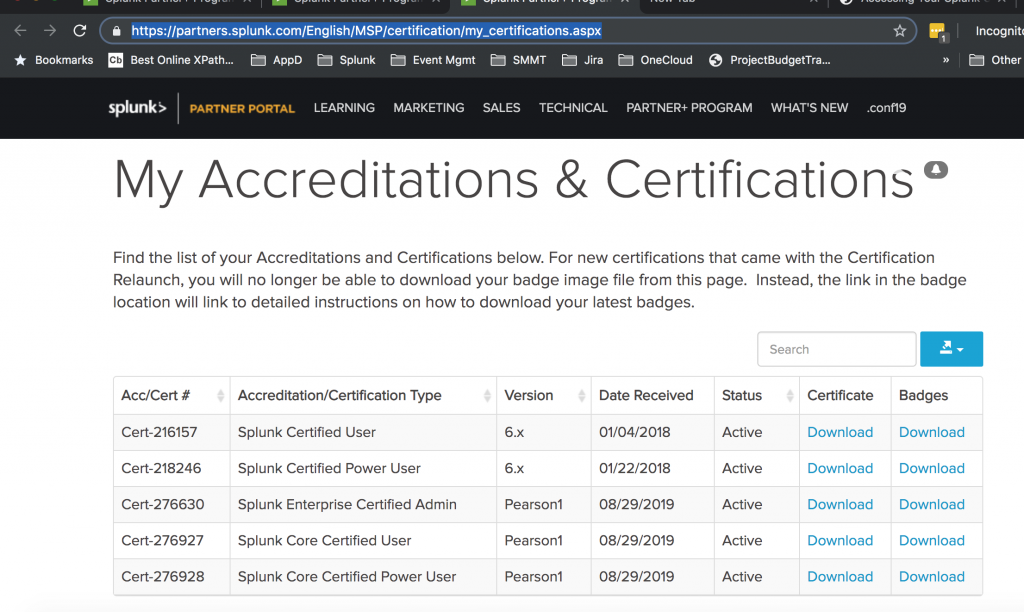Reload the page using the refresh icon
This screenshot has height=612, width=1024.
pos(79,30)
